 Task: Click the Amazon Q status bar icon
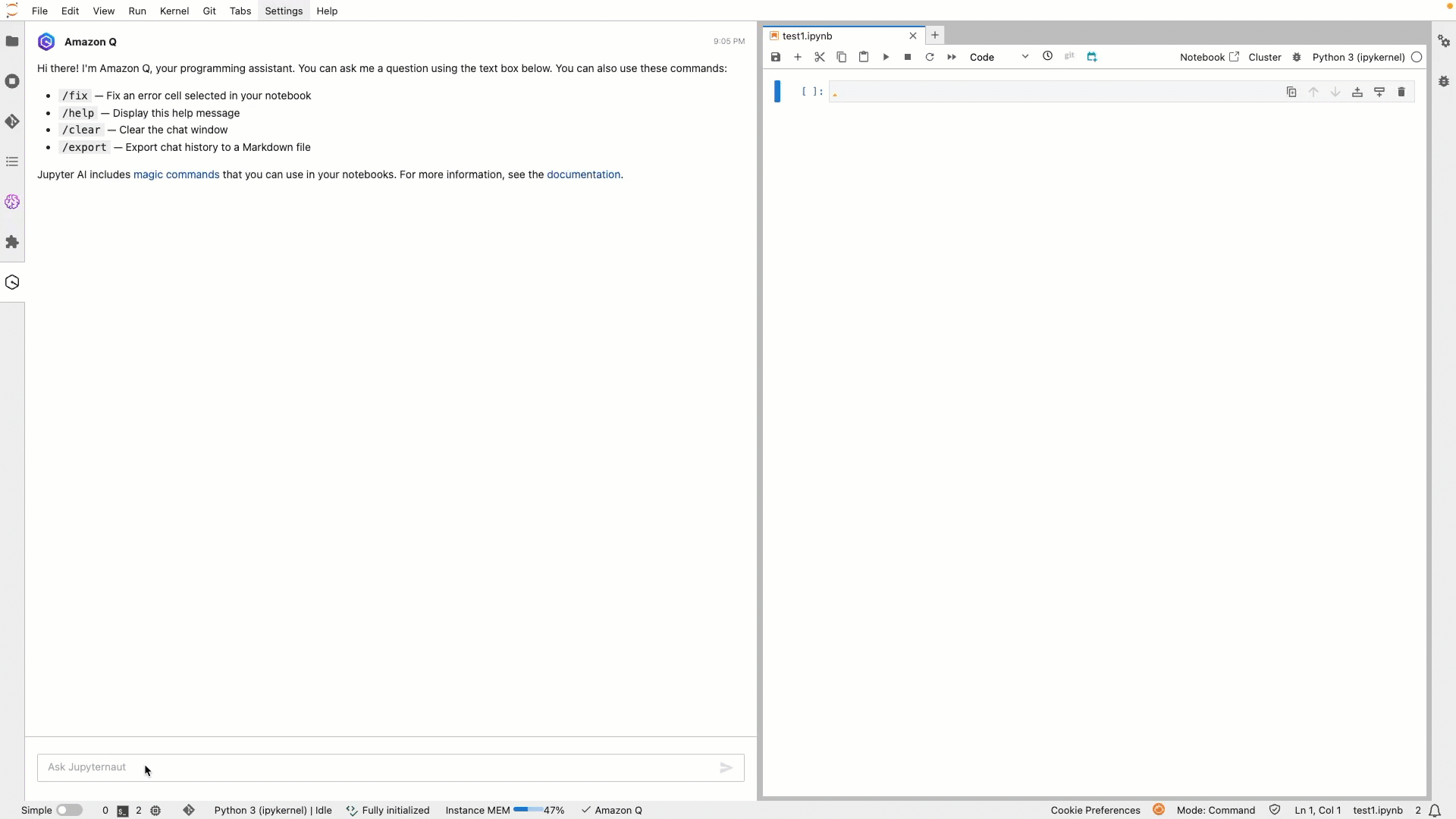(612, 810)
